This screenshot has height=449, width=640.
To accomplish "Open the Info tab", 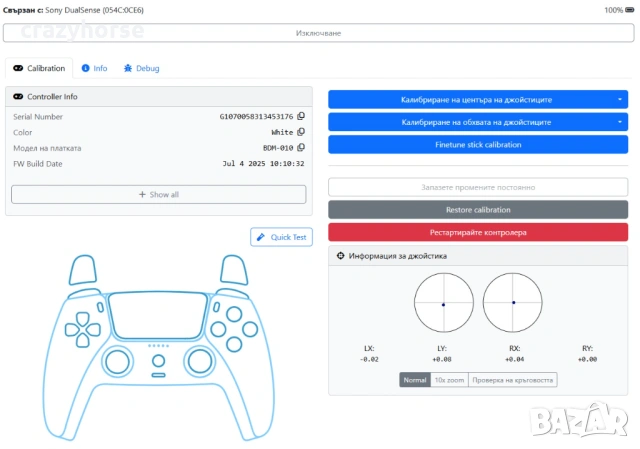I will [x=94, y=68].
